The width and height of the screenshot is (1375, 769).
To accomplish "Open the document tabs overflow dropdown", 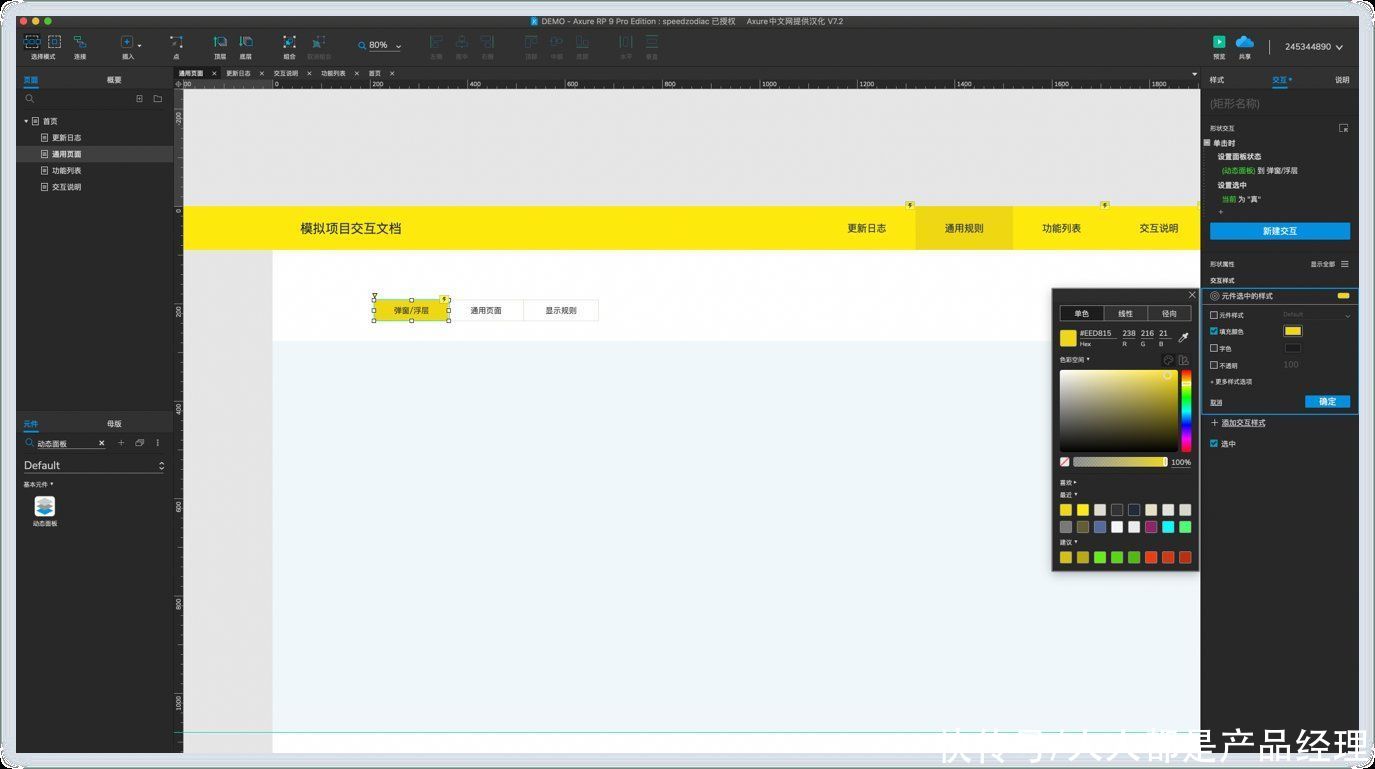I will 1193,74.
